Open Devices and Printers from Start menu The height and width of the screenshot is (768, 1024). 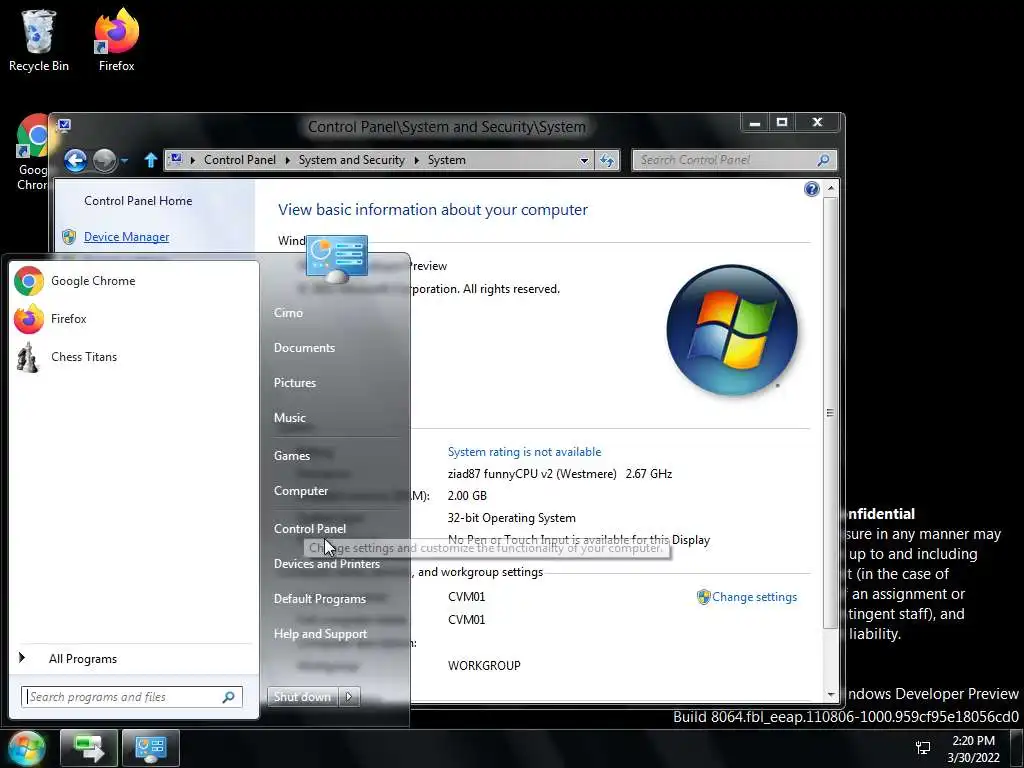pyautogui.click(x=327, y=564)
